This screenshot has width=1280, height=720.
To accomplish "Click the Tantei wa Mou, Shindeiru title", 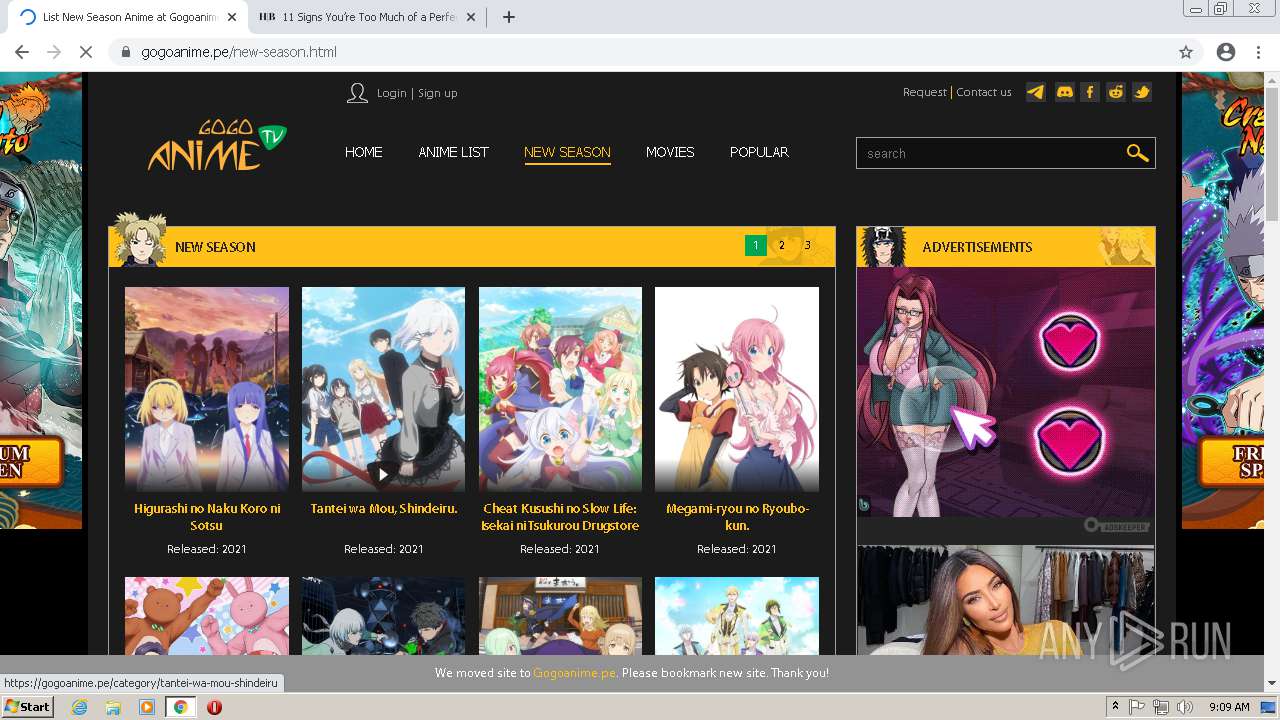I will coord(383,509).
